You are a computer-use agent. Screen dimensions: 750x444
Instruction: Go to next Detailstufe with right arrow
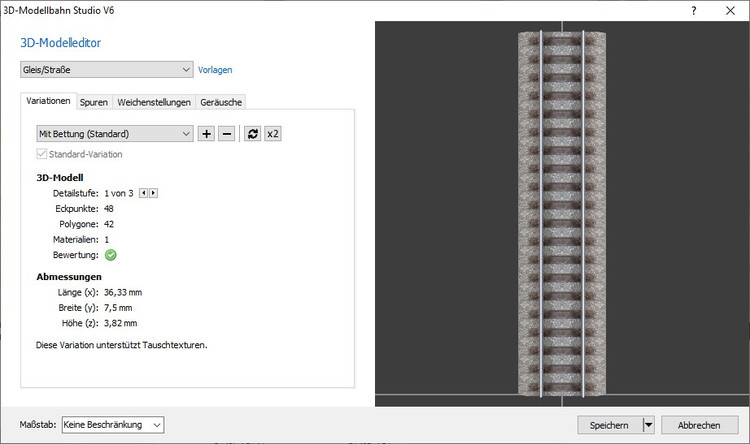pos(153,193)
